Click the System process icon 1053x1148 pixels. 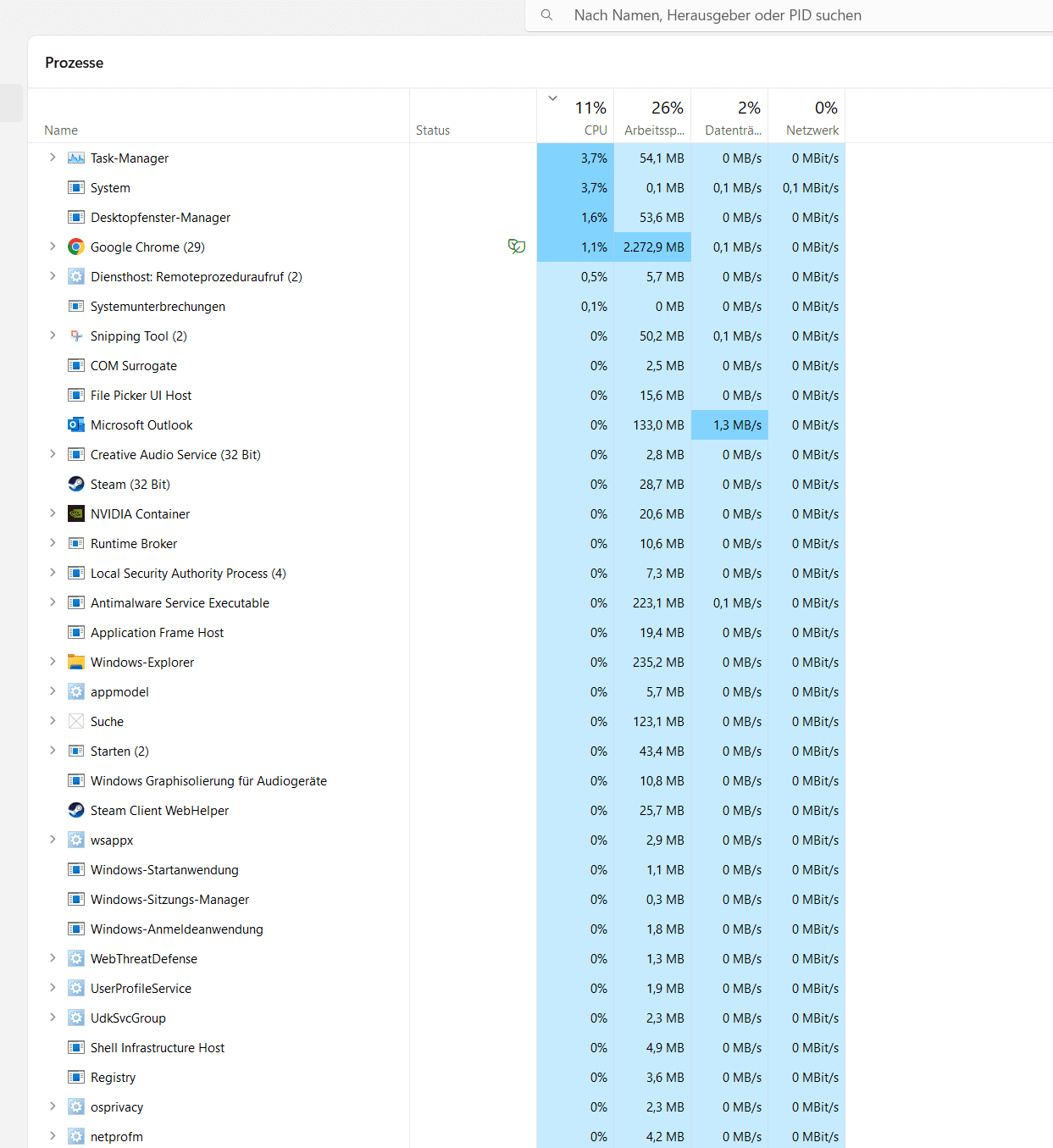(76, 188)
